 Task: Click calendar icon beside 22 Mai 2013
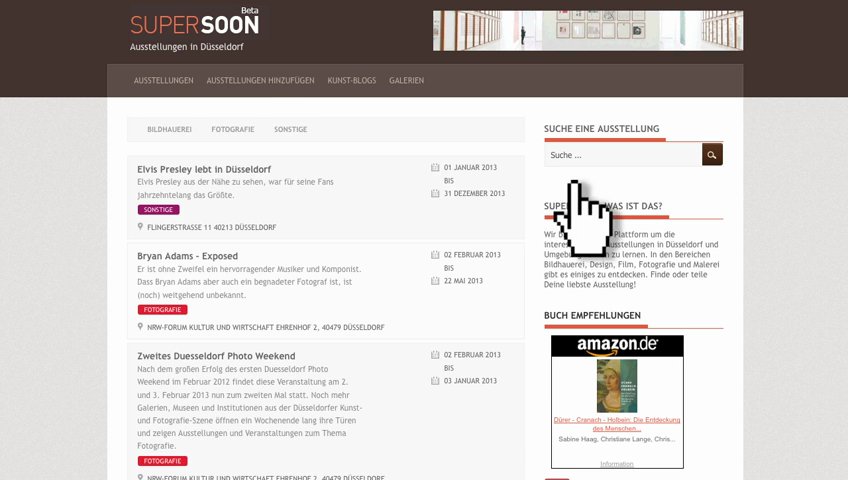tap(435, 281)
